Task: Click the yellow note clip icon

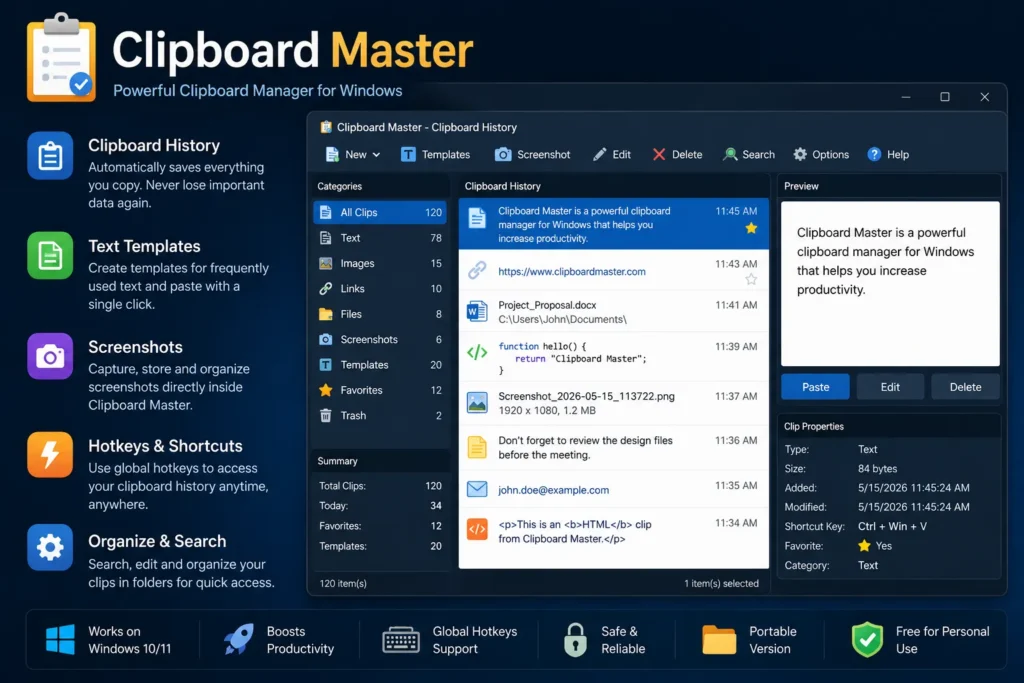Action: (x=477, y=447)
